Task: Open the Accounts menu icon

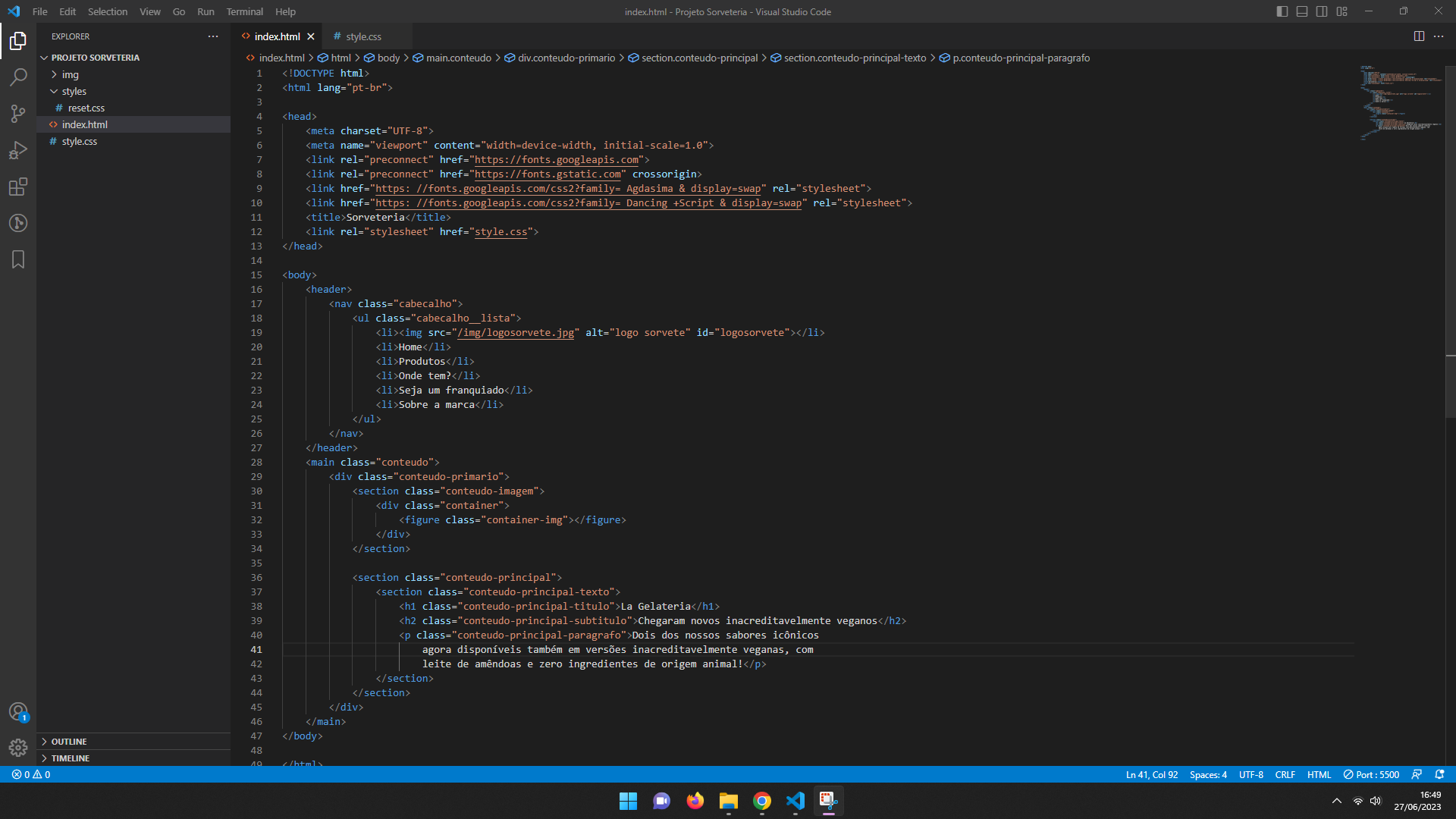Action: coord(18,712)
